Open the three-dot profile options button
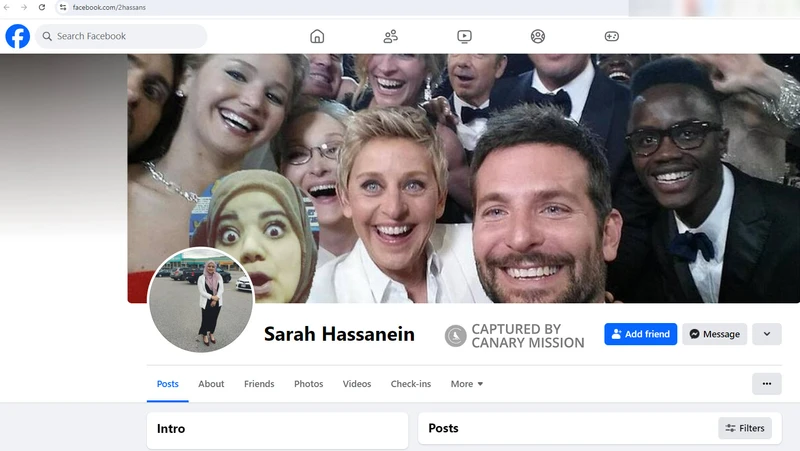The height and width of the screenshot is (451, 800). 767,384
